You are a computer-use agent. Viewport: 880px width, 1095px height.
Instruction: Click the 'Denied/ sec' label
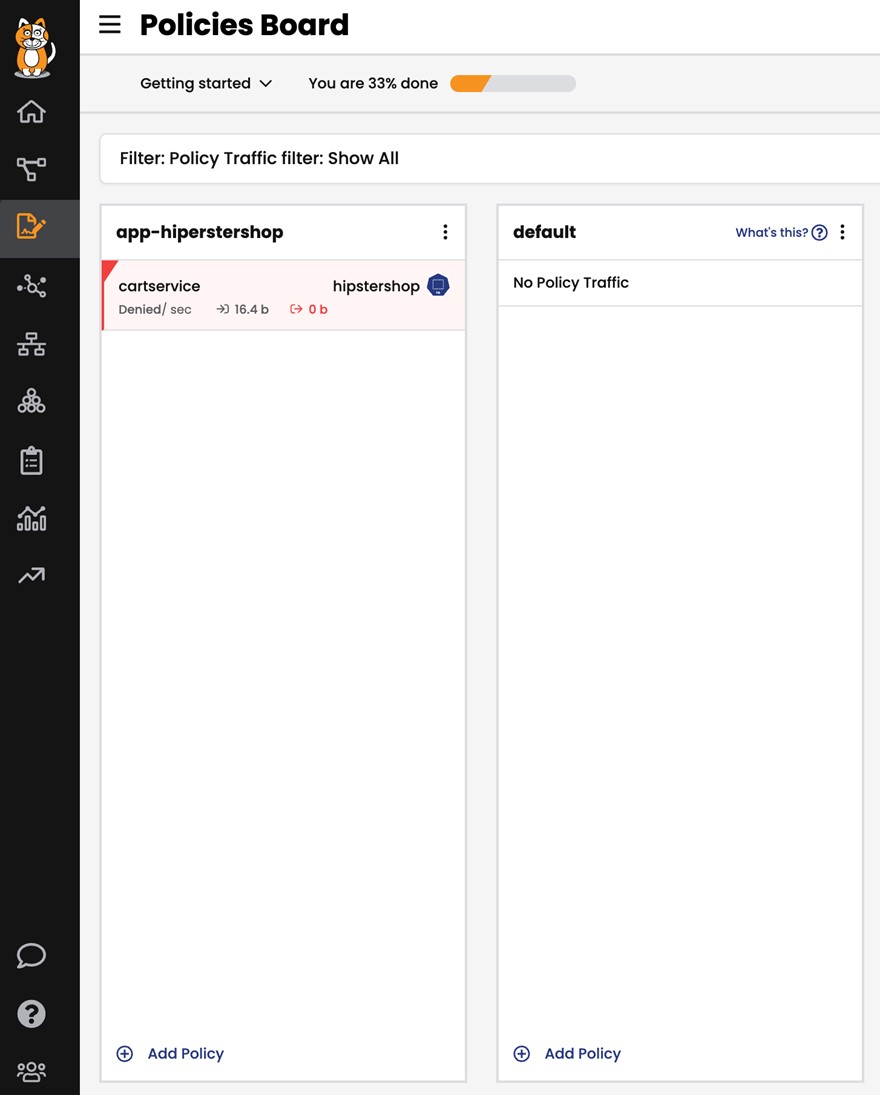[x=155, y=309]
